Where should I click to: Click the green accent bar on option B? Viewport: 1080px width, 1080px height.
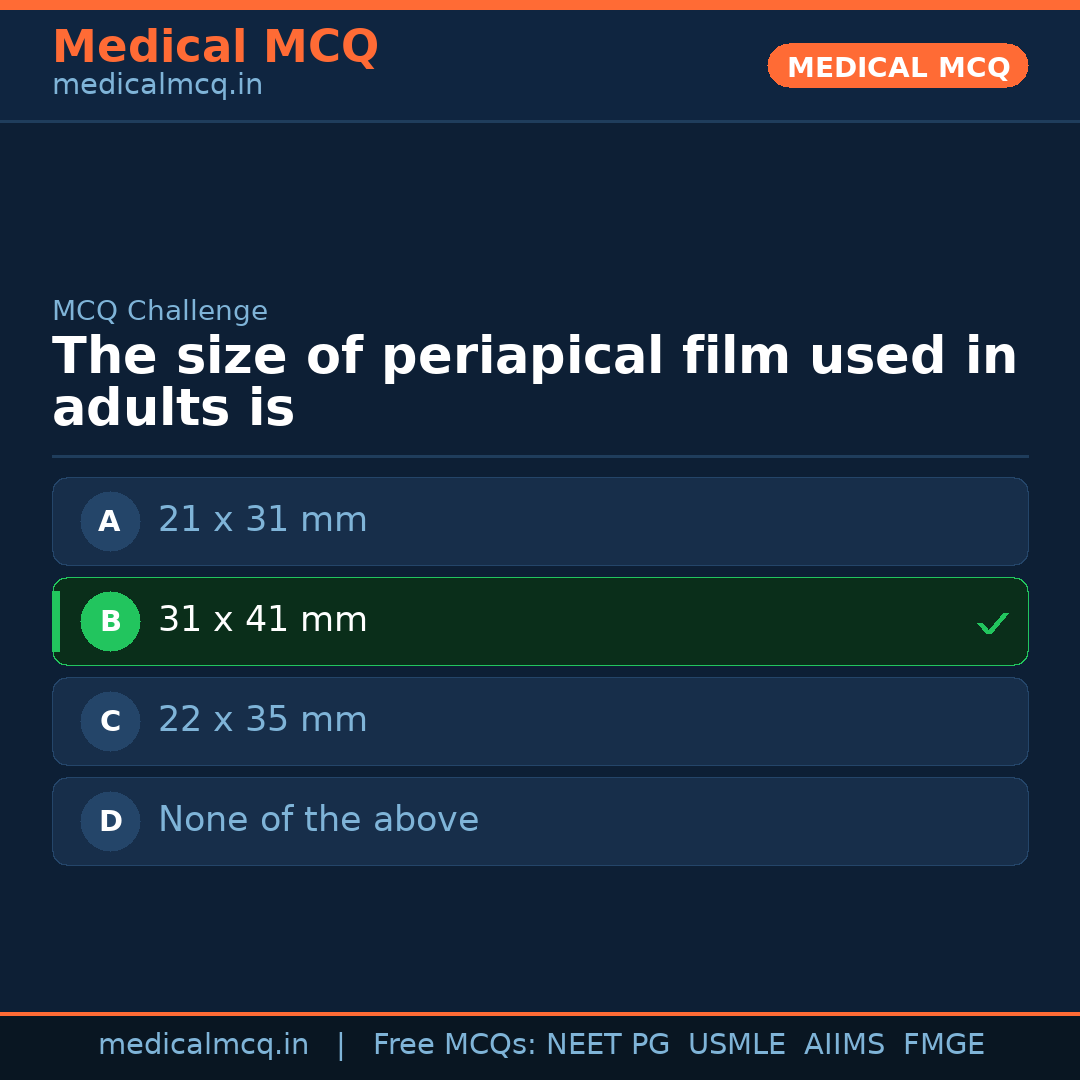(56, 621)
